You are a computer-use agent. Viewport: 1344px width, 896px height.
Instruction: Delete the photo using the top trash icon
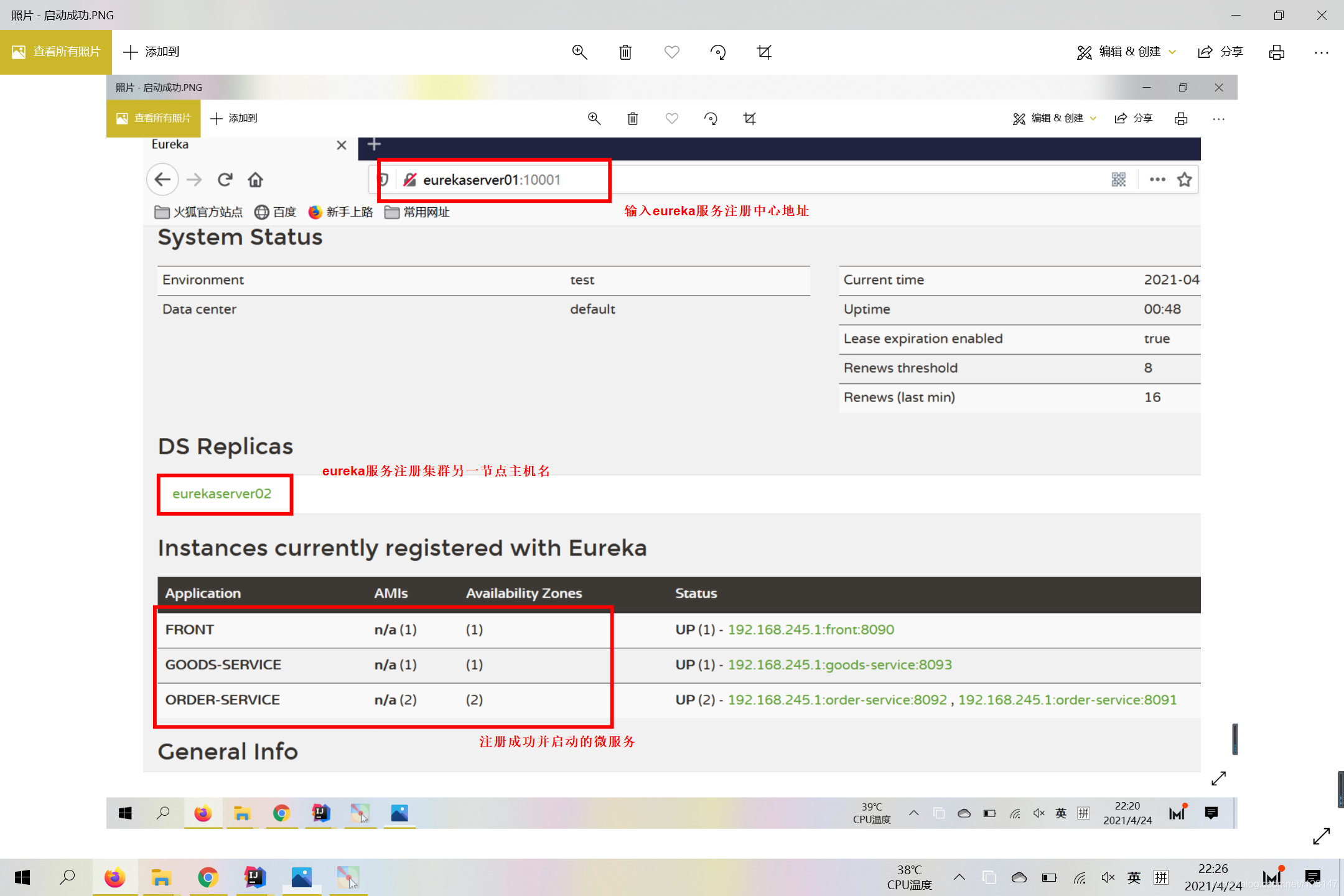[625, 52]
